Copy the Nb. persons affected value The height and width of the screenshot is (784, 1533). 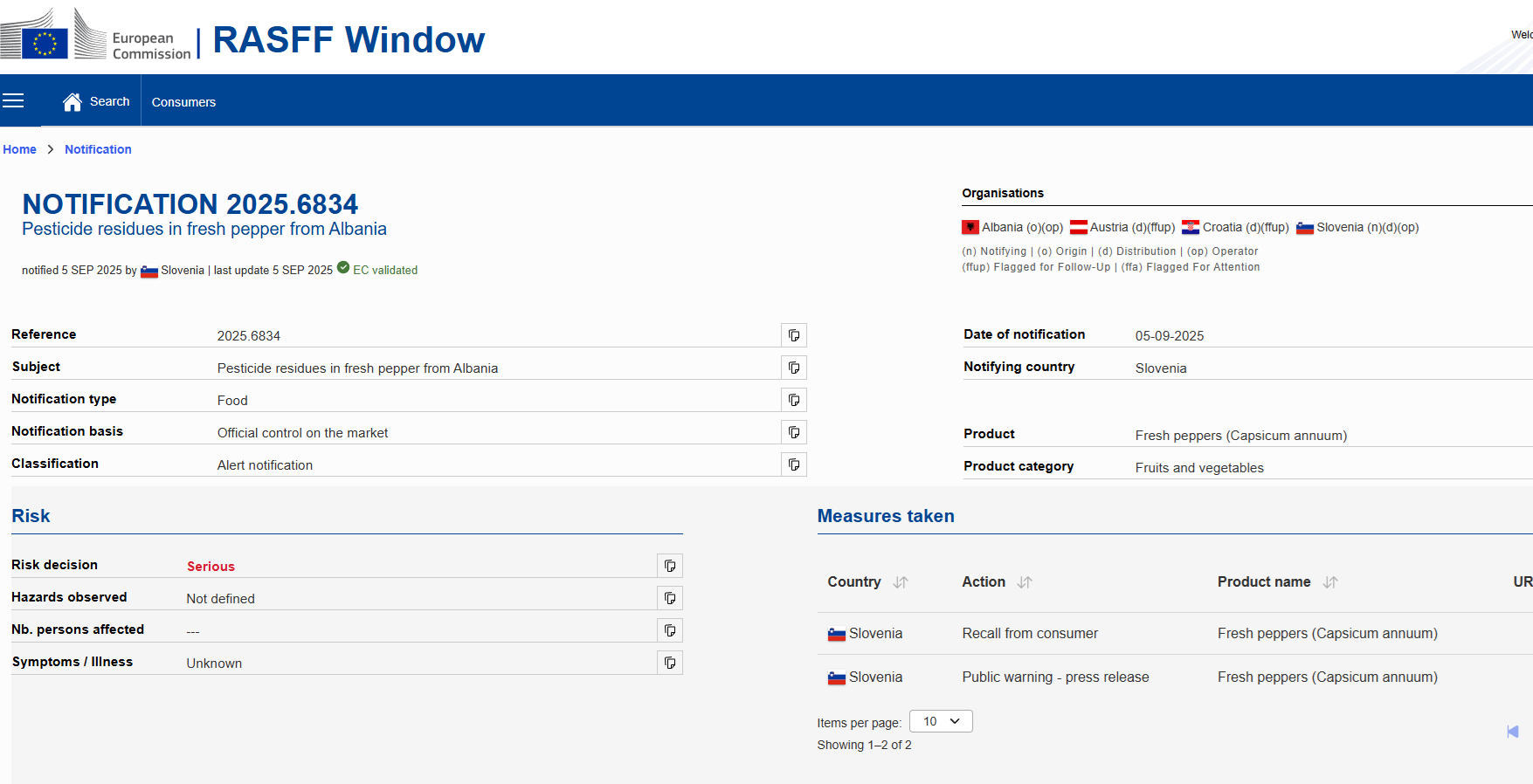click(669, 630)
